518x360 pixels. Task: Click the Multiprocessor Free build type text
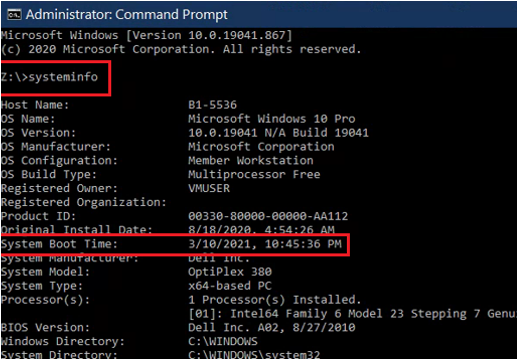[254, 175]
